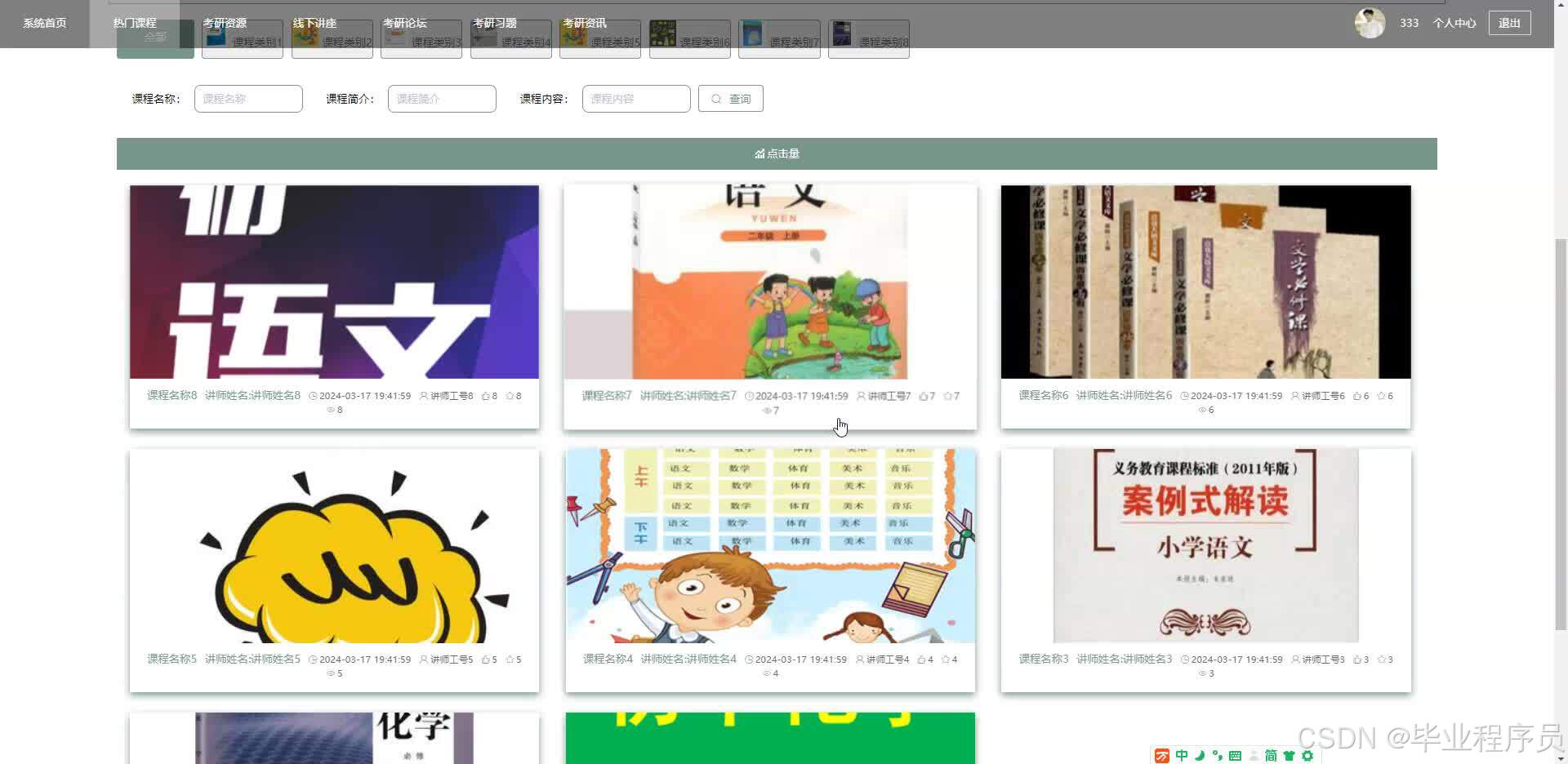Open the soft keyboard icon in input bar
This screenshot has width=1568, height=764.
tap(1235, 756)
